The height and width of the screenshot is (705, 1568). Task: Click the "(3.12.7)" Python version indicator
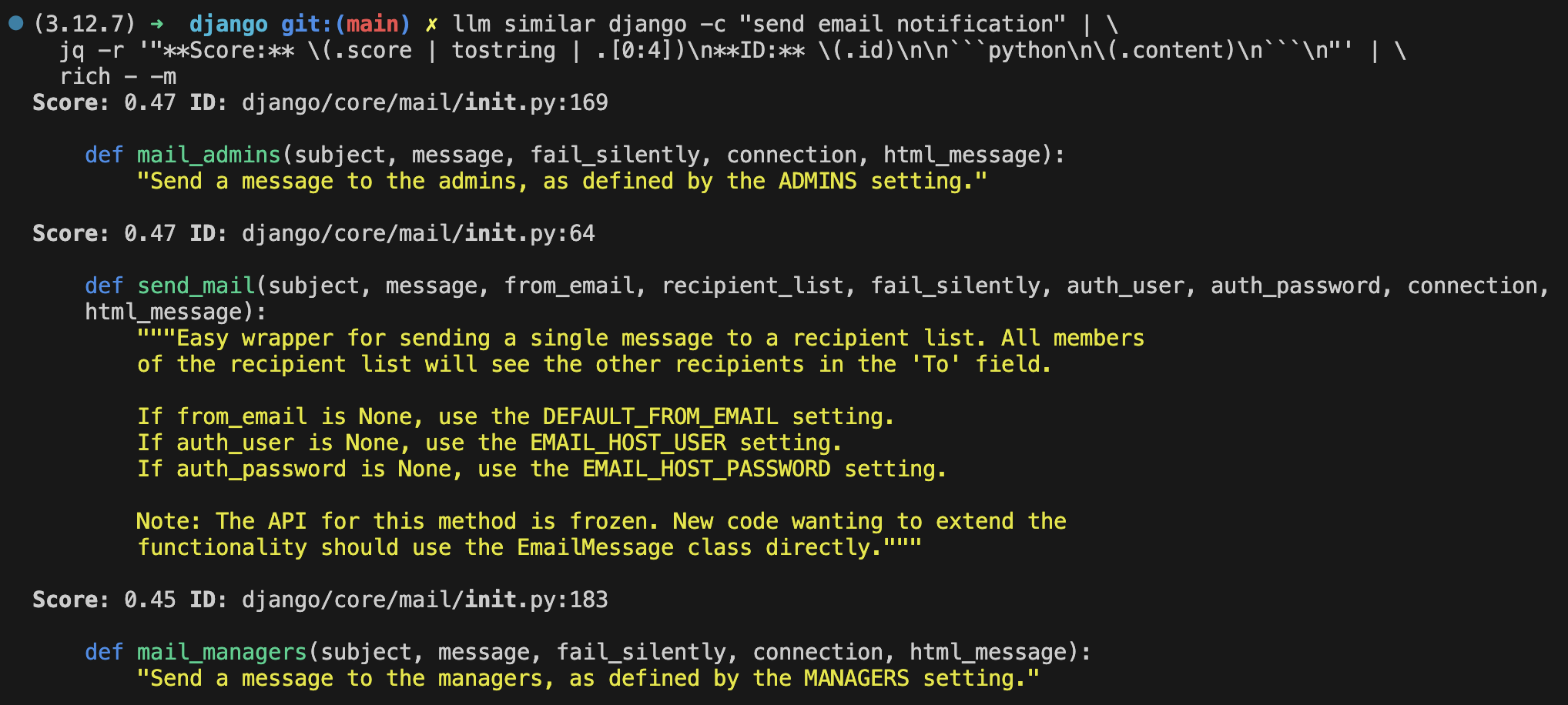[85, 24]
